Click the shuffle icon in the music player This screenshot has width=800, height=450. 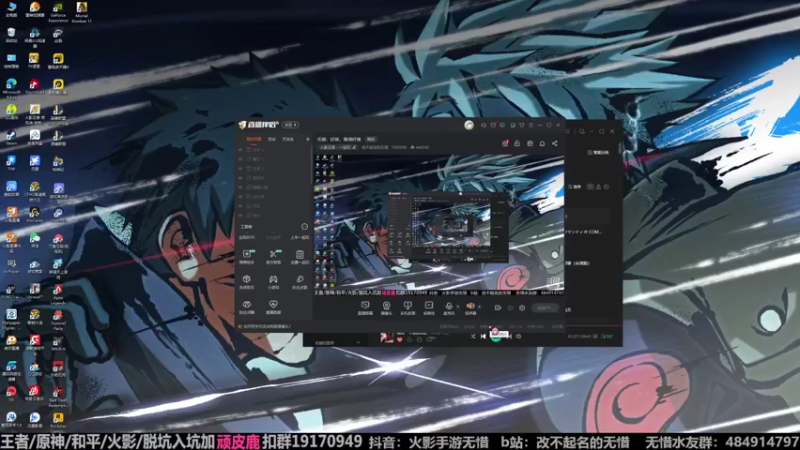point(473,336)
